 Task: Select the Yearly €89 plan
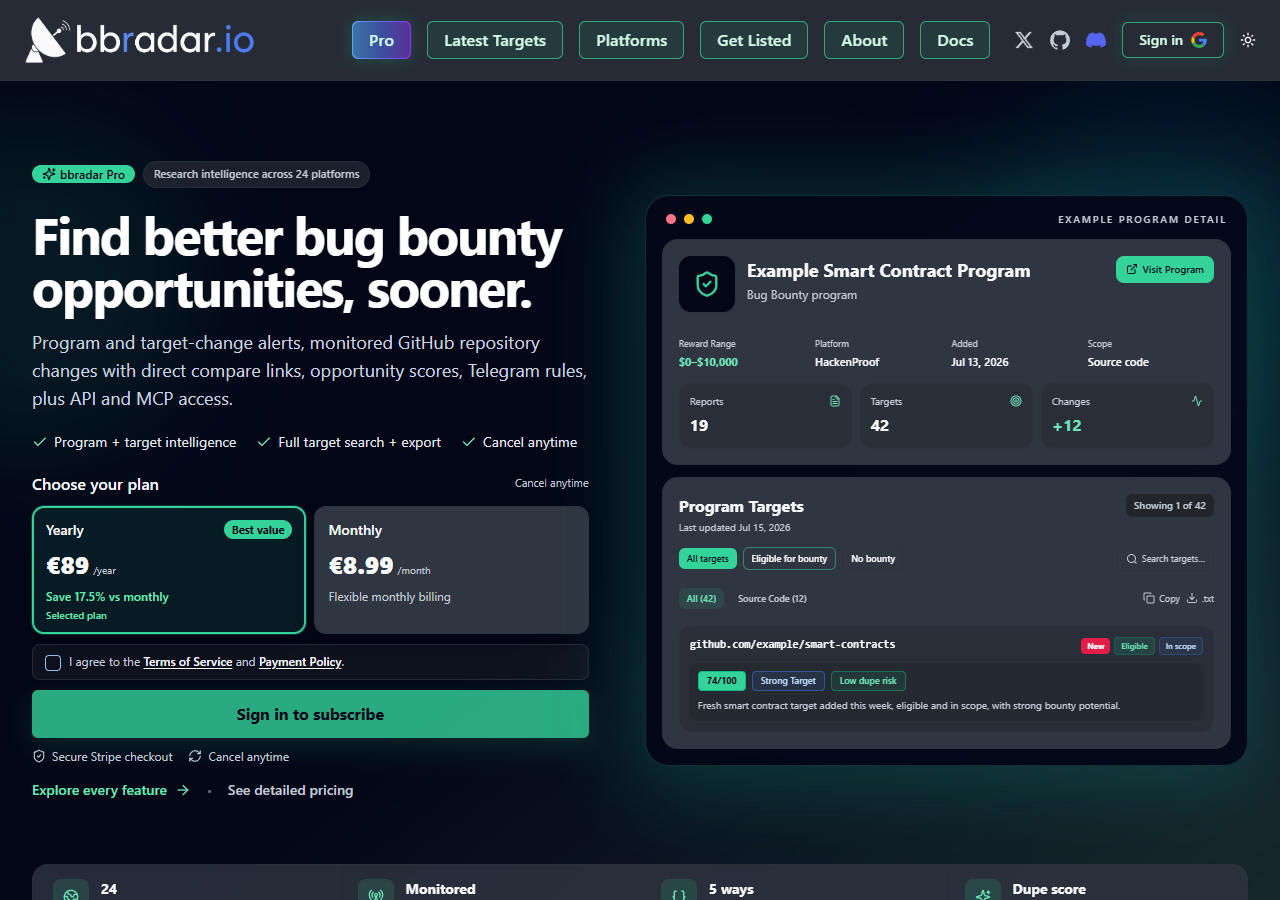point(169,570)
